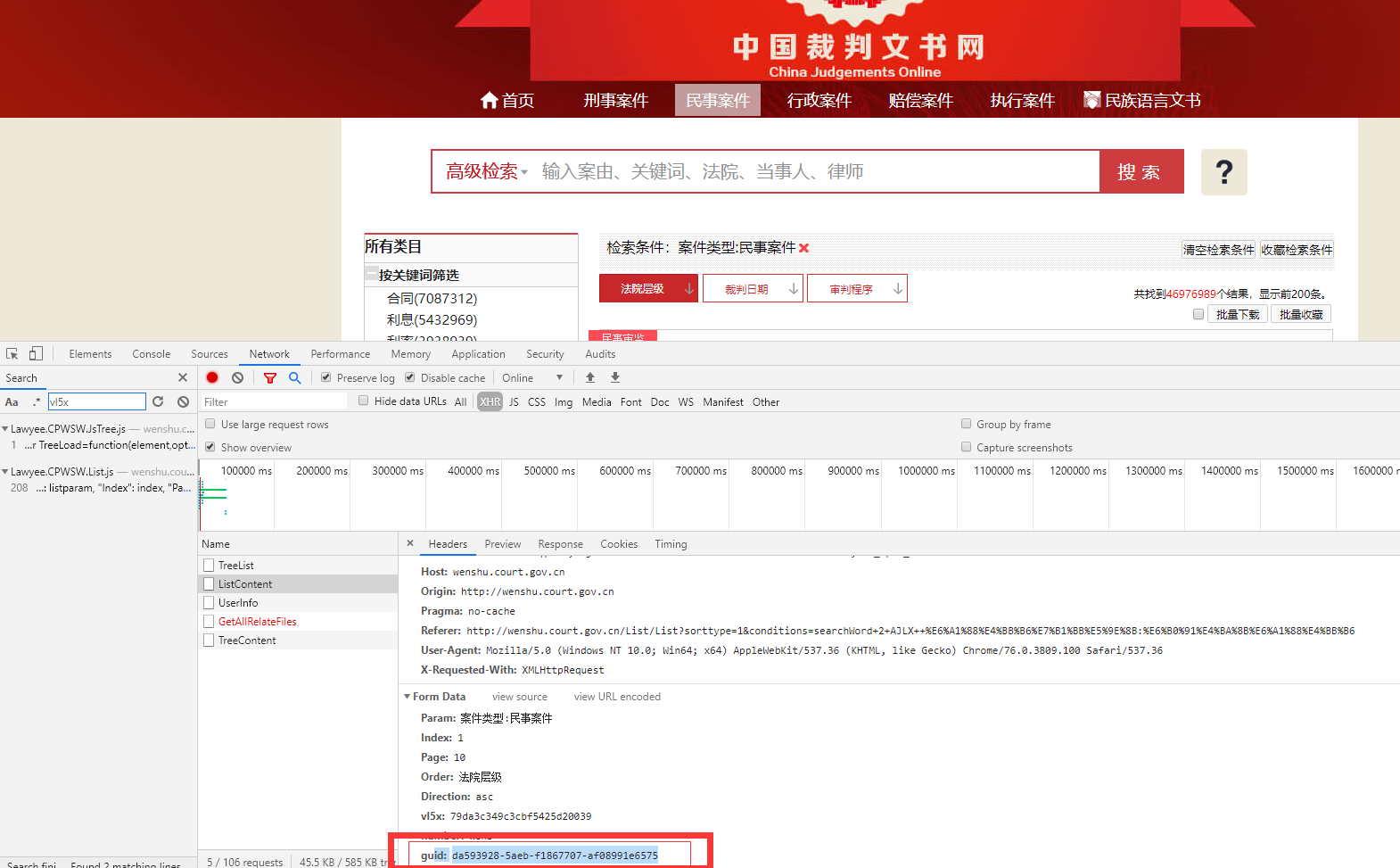Open the Online throttling dropdown

(532, 378)
